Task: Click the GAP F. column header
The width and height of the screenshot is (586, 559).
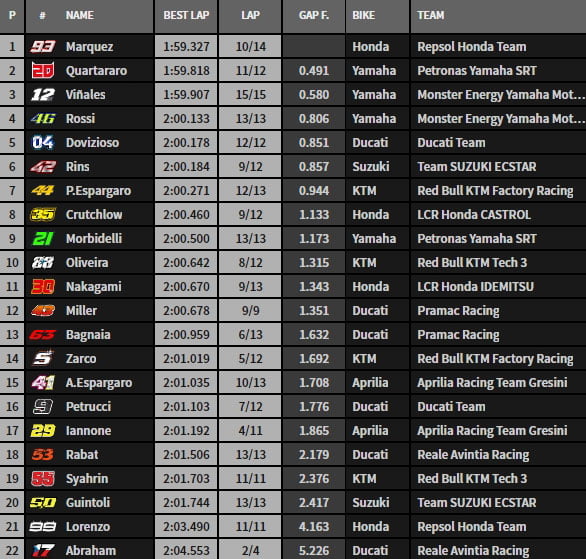Action: point(314,15)
